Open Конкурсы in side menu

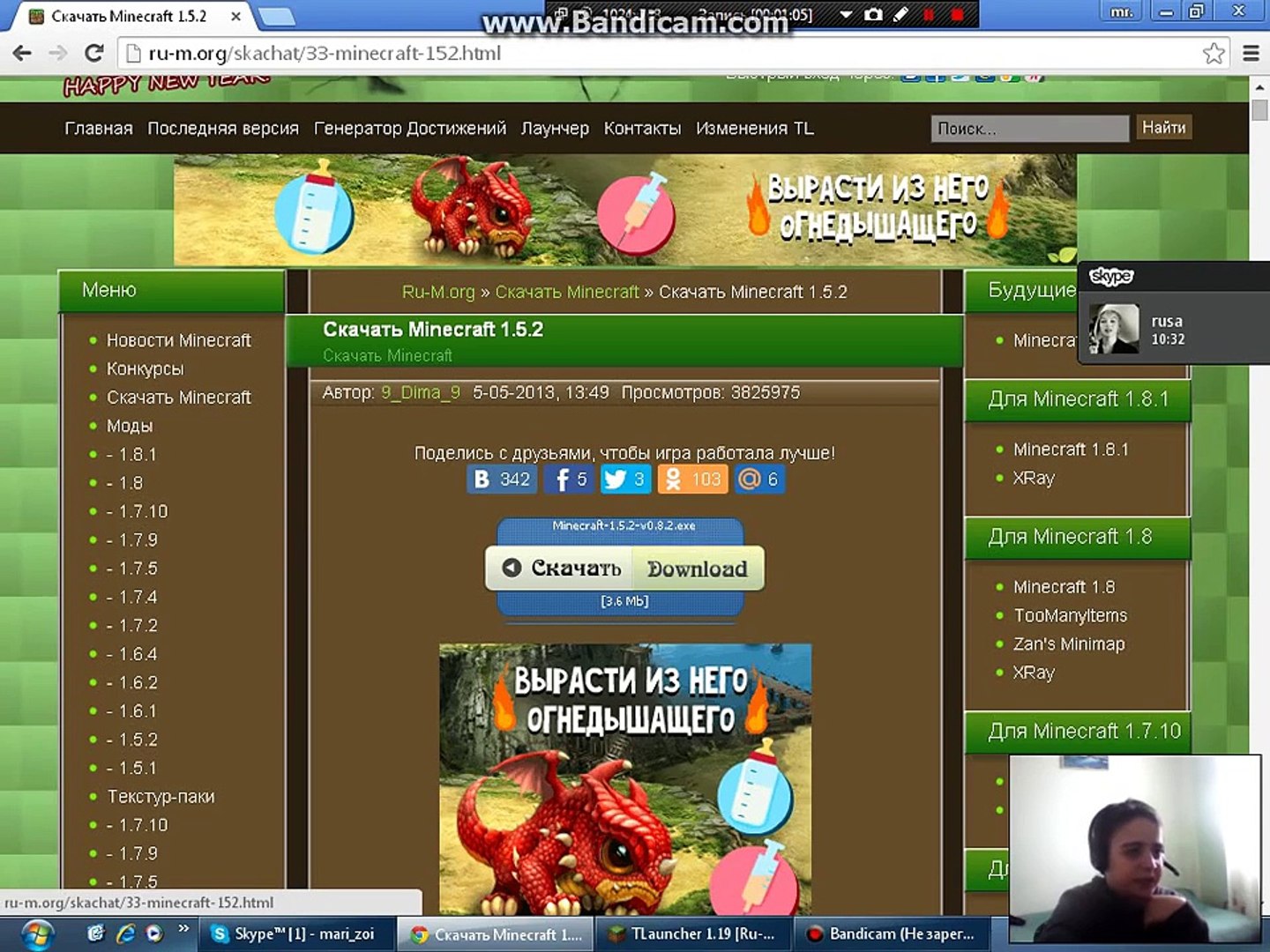(146, 368)
